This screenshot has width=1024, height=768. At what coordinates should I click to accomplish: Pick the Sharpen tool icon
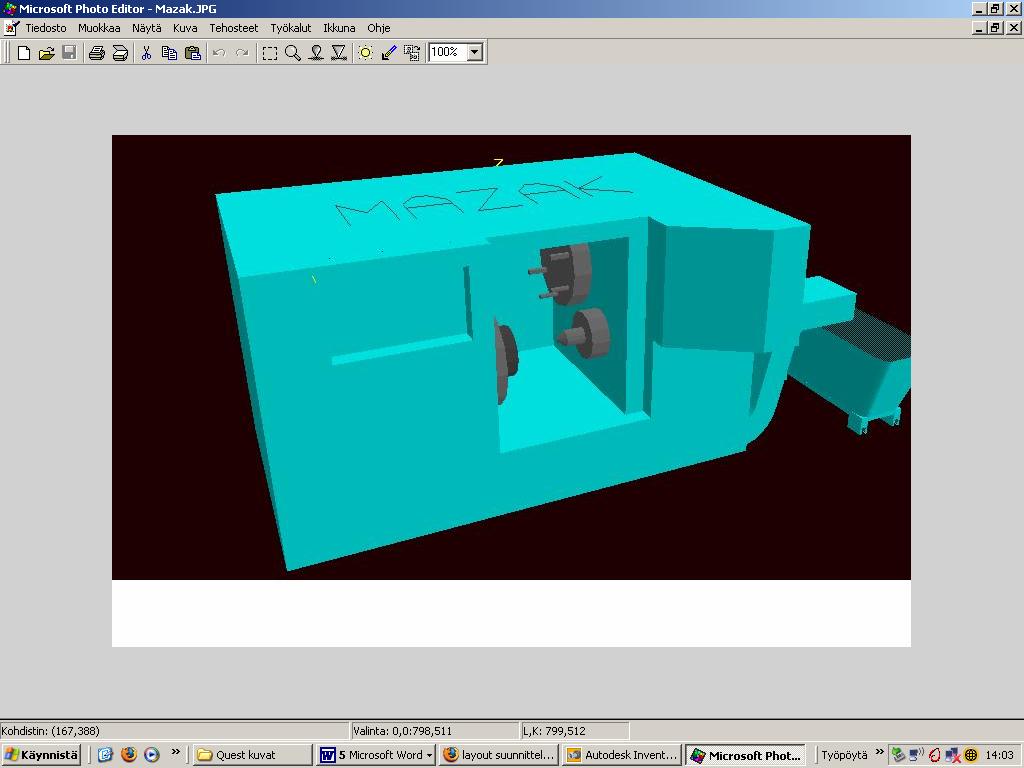339,53
